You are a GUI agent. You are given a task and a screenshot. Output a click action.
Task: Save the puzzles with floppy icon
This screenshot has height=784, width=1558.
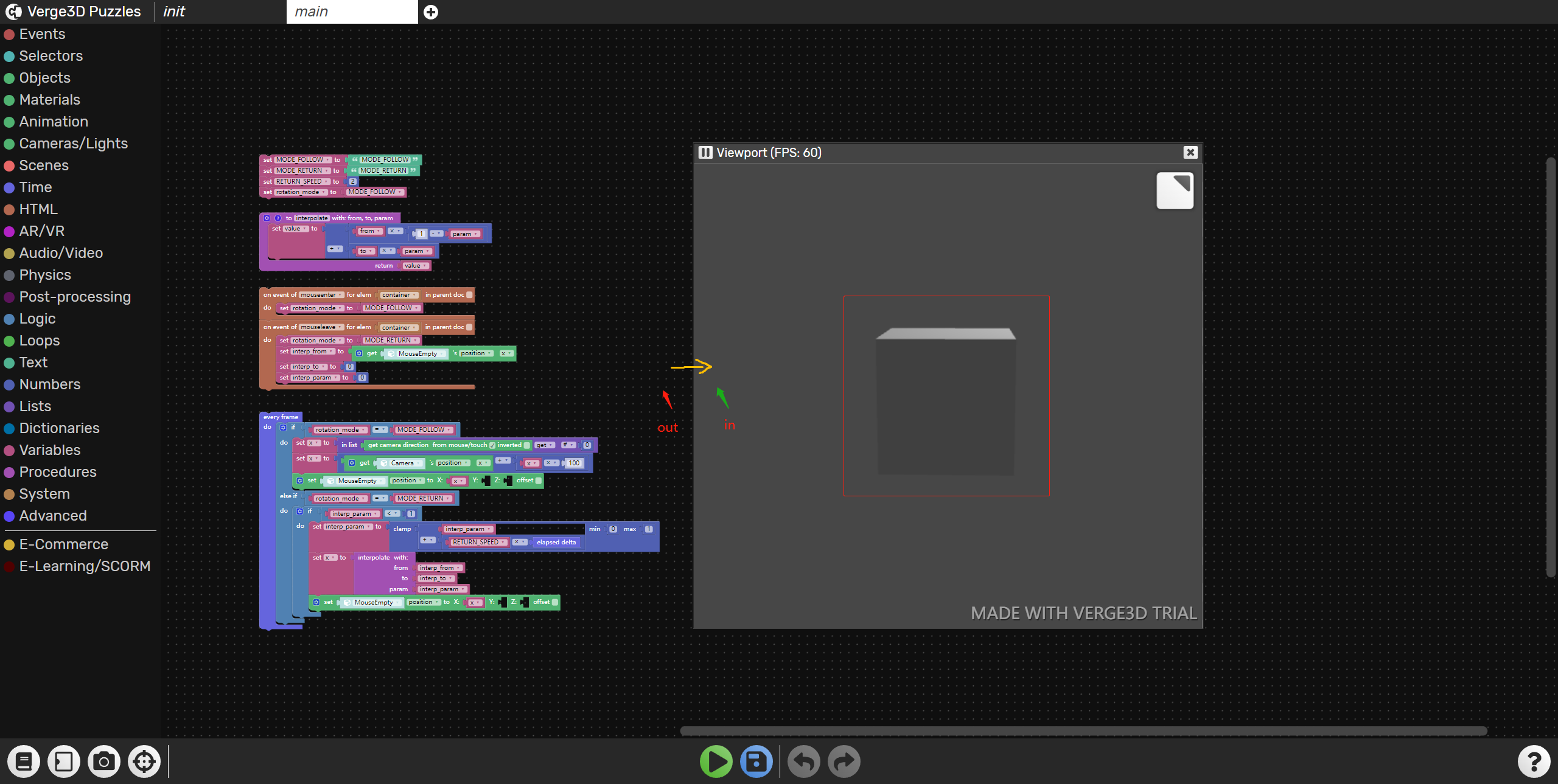coord(756,761)
